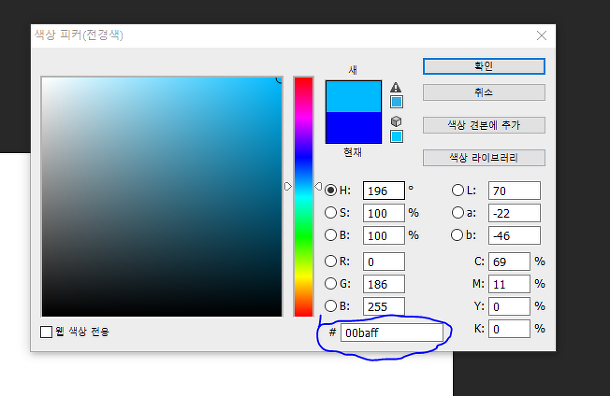Click the C field showing 69
This screenshot has width=610, height=396.
pyautogui.click(x=509, y=261)
